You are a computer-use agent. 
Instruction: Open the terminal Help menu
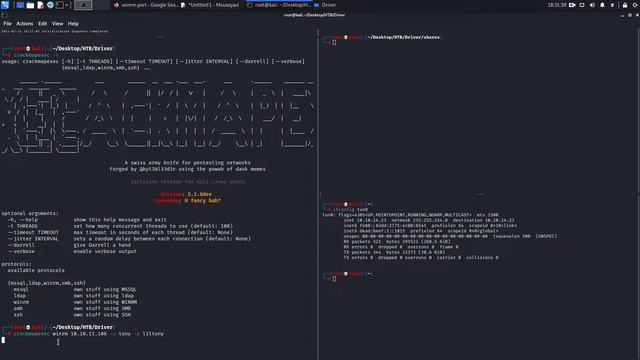tap(73, 24)
